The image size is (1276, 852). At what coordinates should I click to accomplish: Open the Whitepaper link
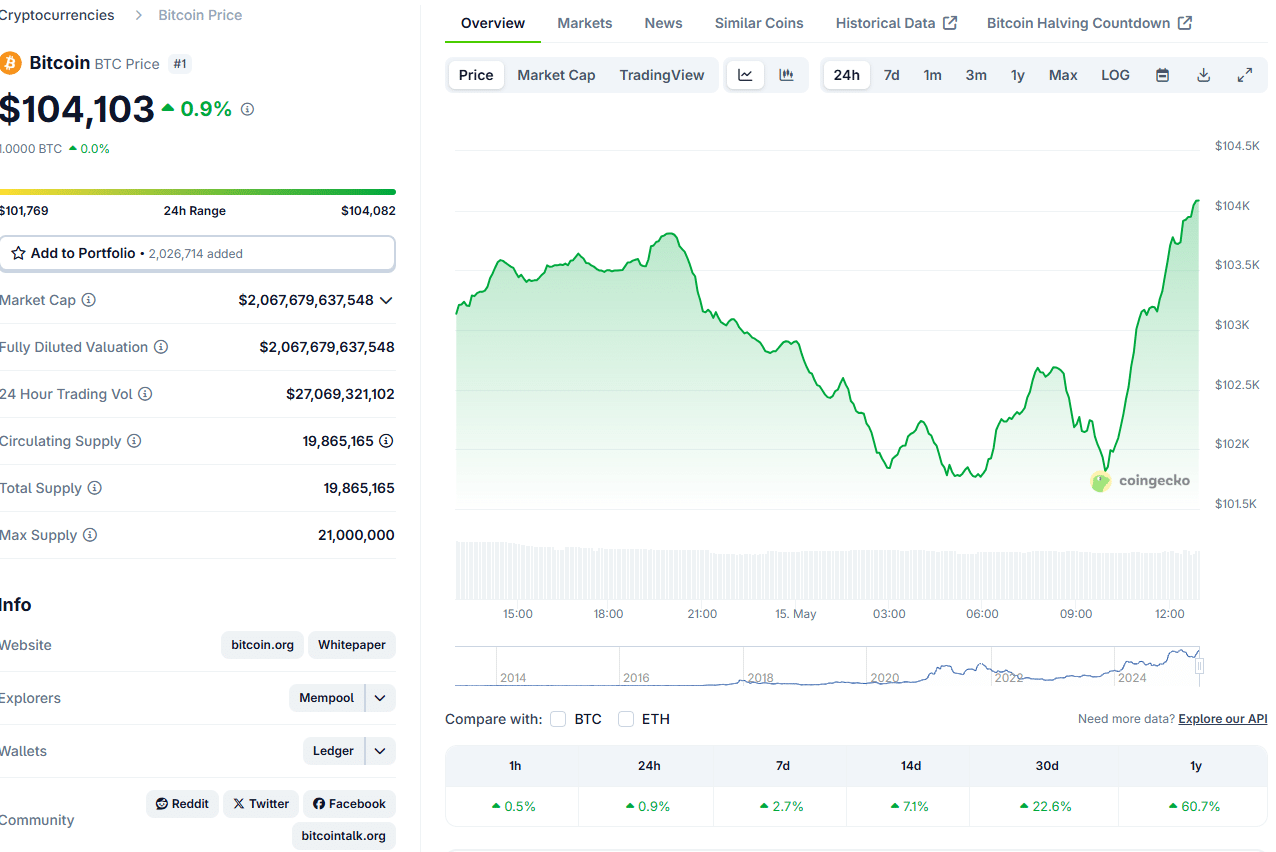[352, 645]
